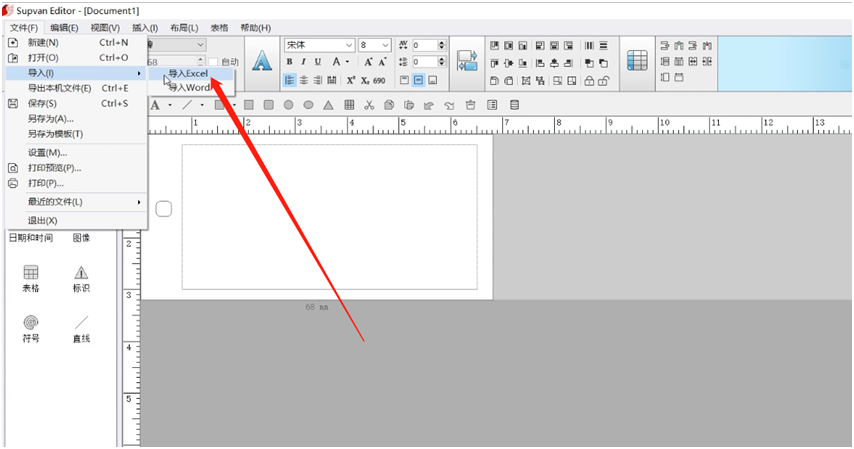
Task: Click the scissors cut icon in toolbar
Action: coord(369,105)
